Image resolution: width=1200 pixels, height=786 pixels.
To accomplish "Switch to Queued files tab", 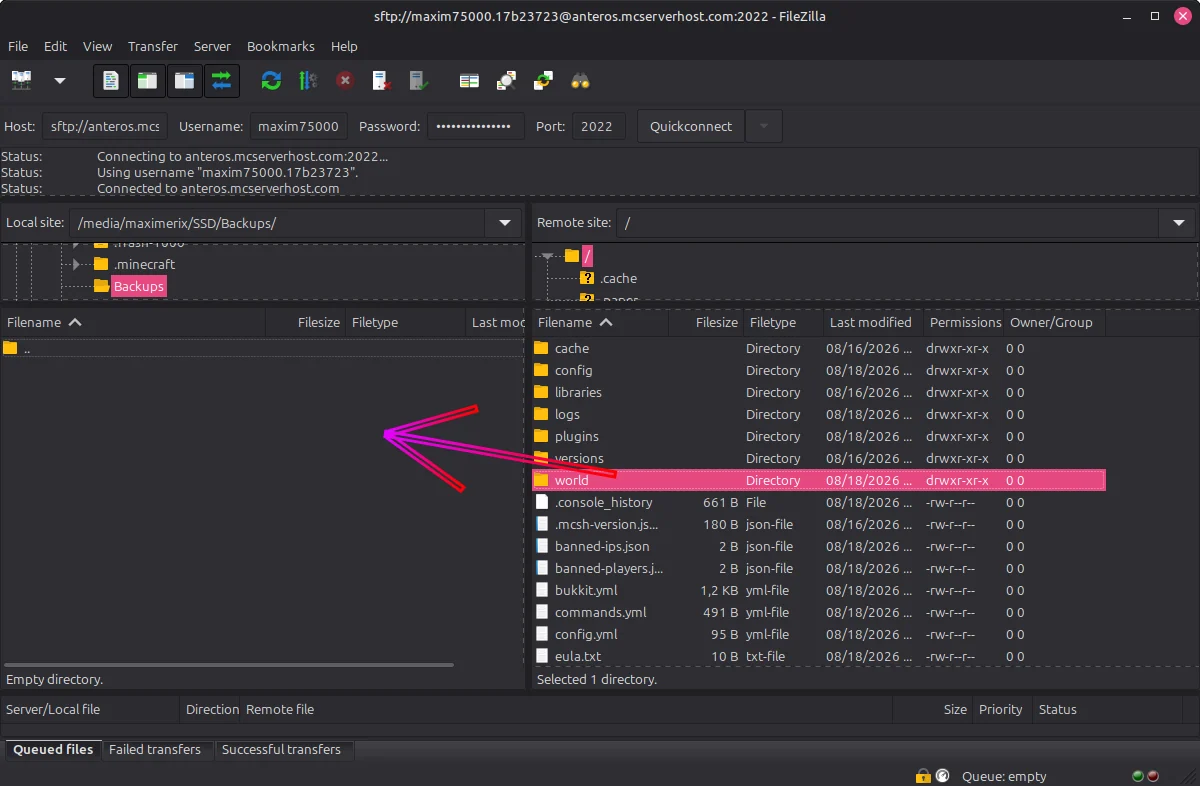I will click(53, 749).
